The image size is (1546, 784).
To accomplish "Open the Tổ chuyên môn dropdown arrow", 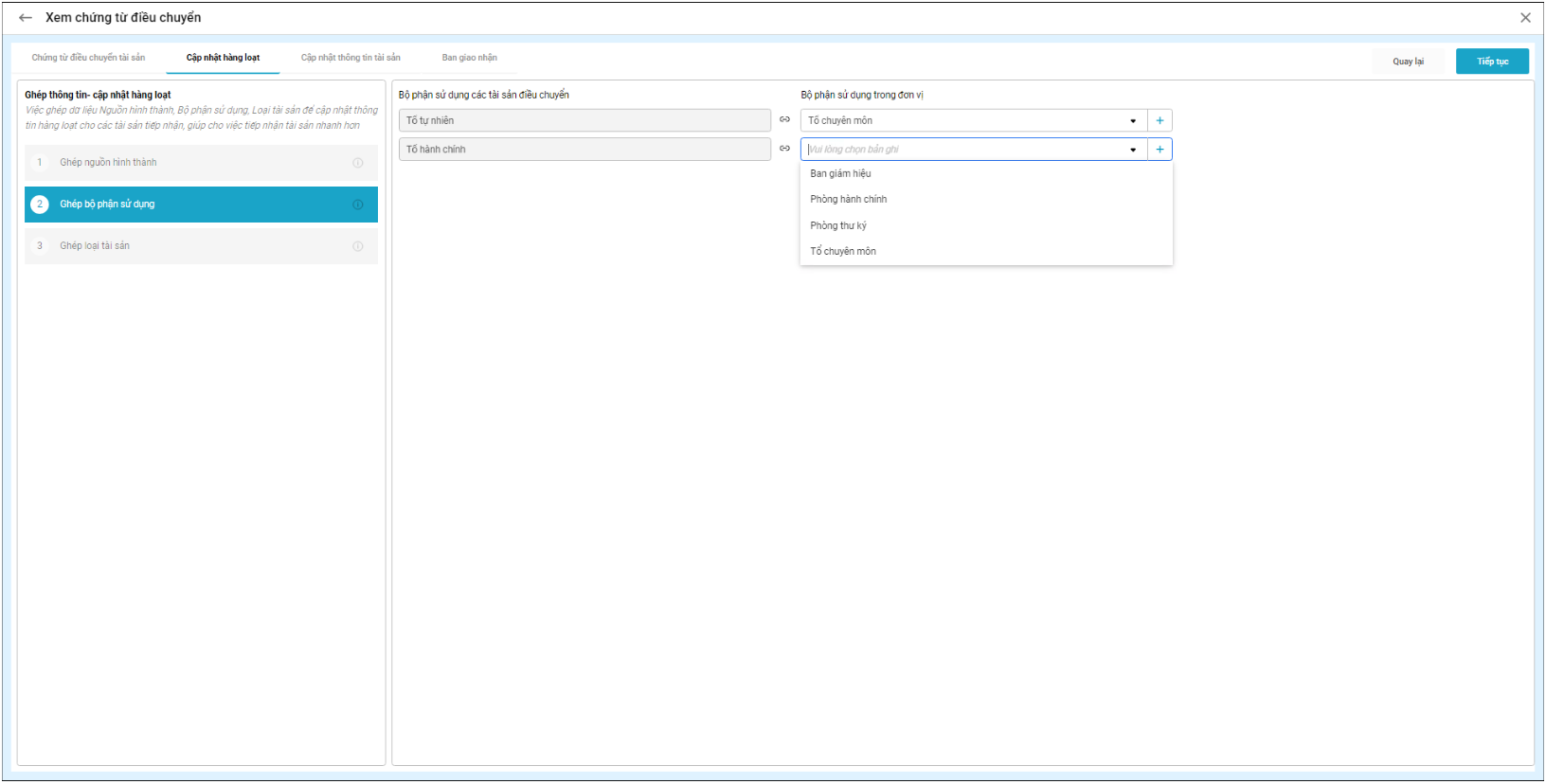I will pos(1133,121).
